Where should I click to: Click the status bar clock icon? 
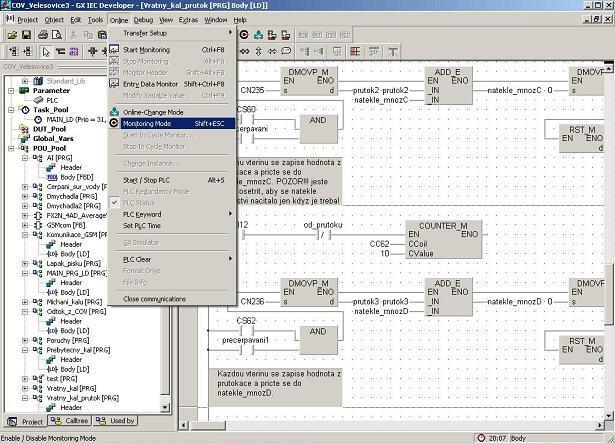[481, 438]
